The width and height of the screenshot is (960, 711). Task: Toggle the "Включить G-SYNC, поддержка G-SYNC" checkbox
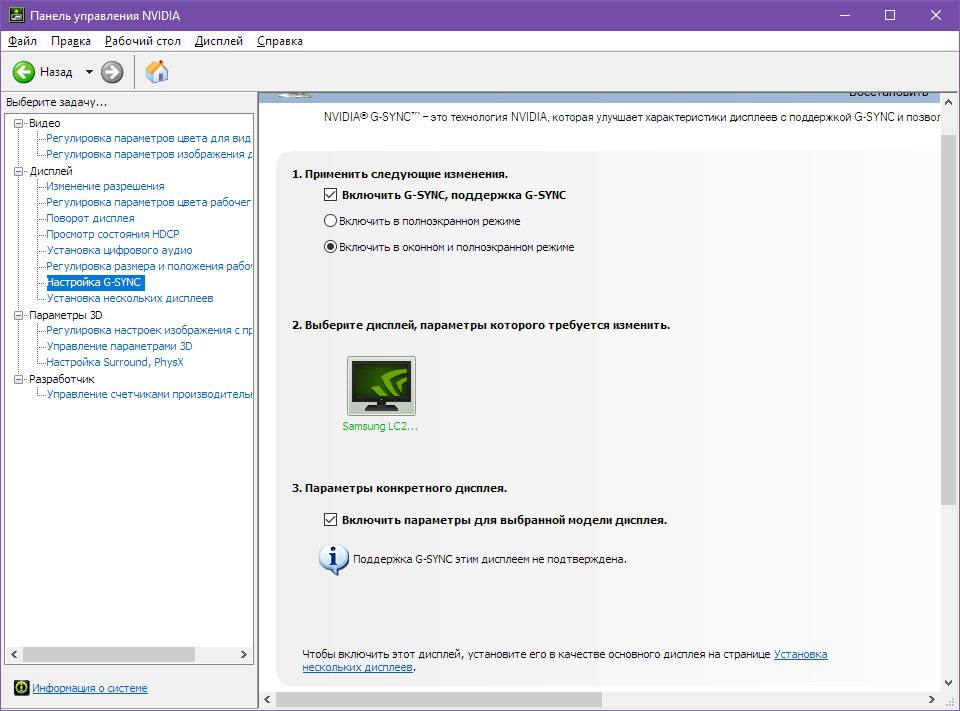330,195
